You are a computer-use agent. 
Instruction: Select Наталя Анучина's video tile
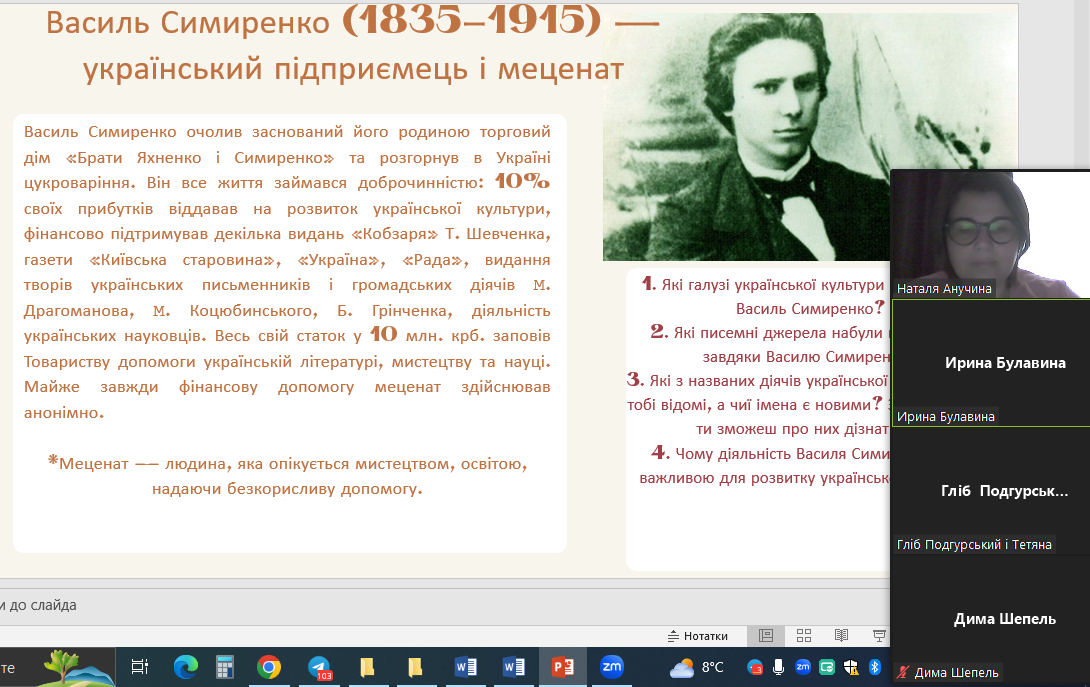pyautogui.click(x=990, y=234)
